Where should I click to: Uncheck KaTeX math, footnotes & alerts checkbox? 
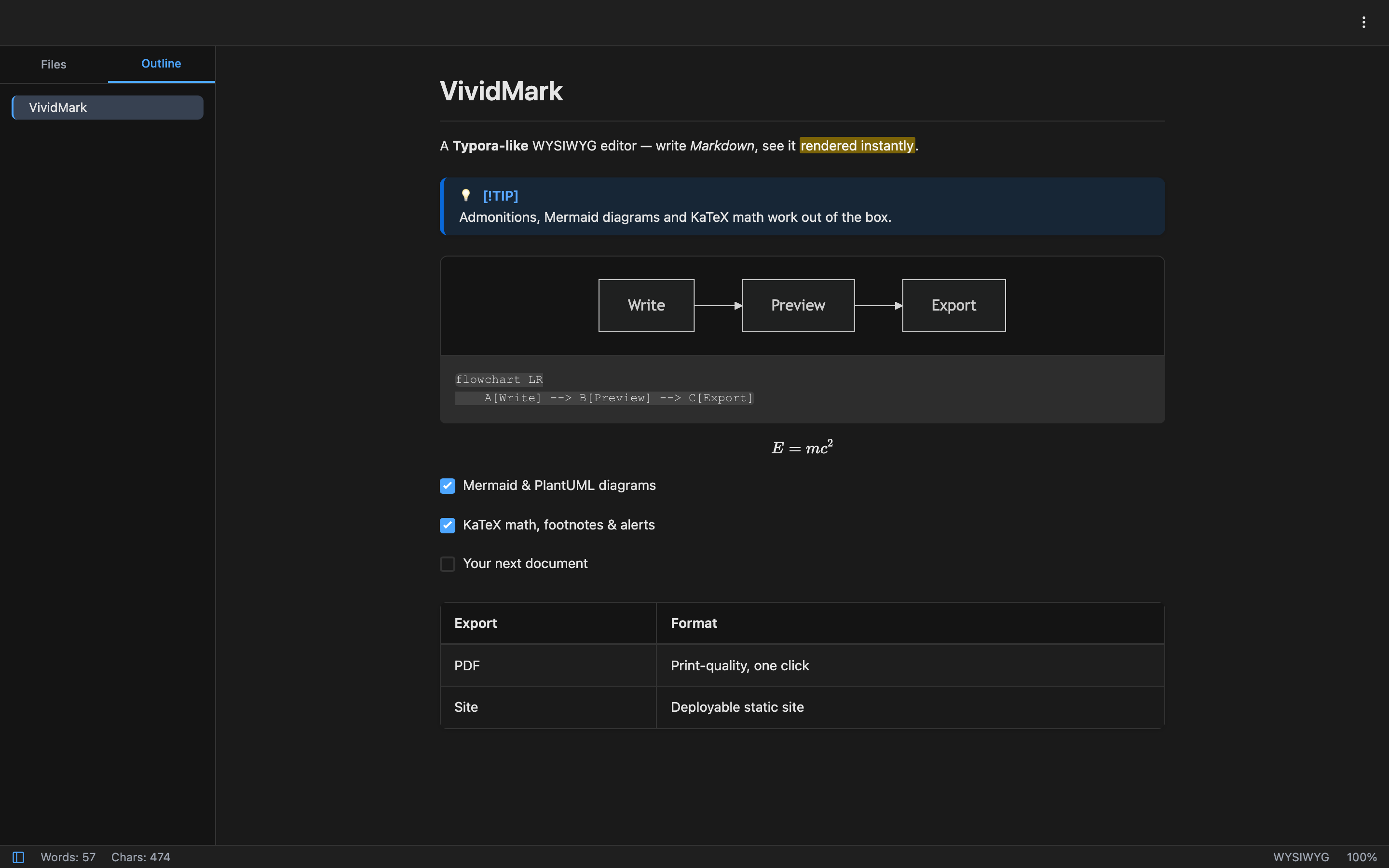click(x=447, y=525)
